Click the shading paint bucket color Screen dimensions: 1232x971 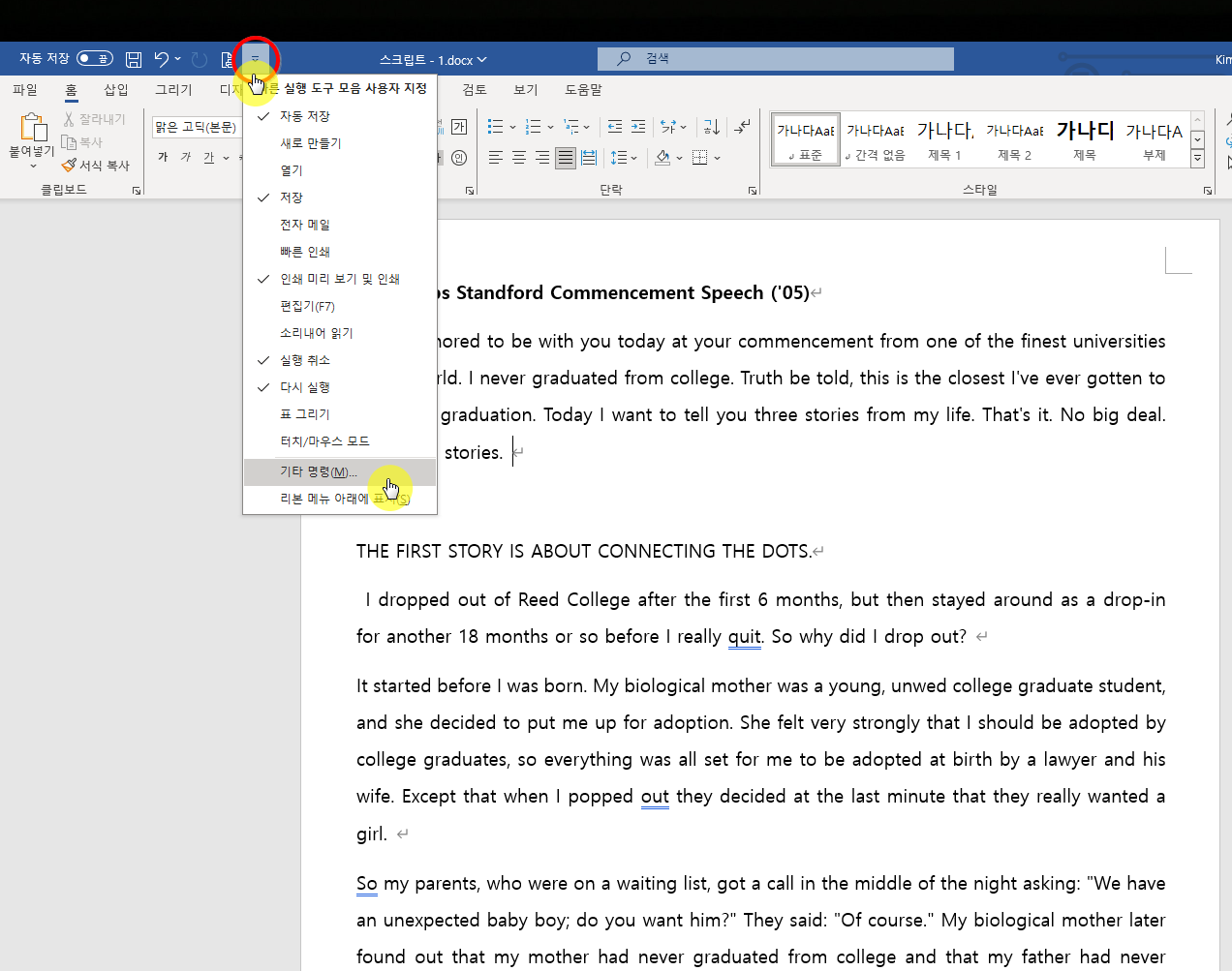662,157
